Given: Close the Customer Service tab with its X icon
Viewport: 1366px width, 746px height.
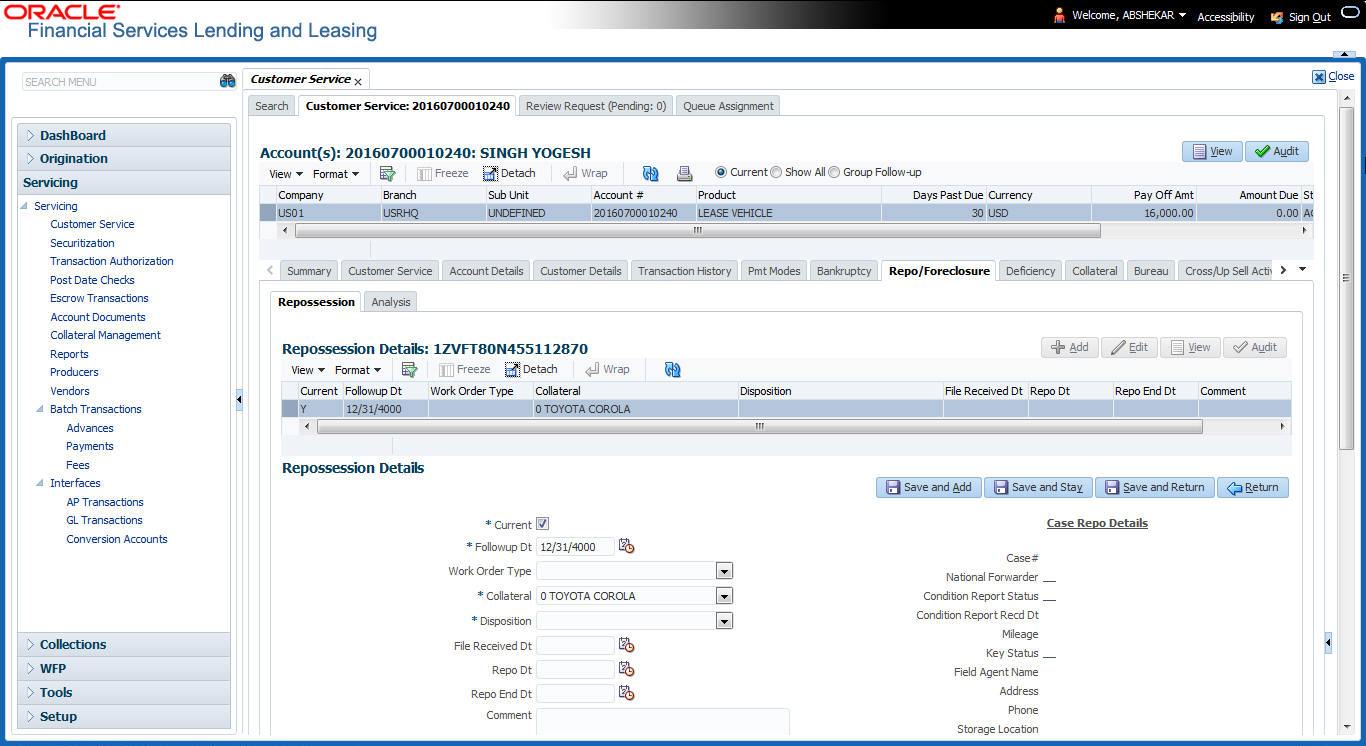Looking at the screenshot, I should (358, 81).
